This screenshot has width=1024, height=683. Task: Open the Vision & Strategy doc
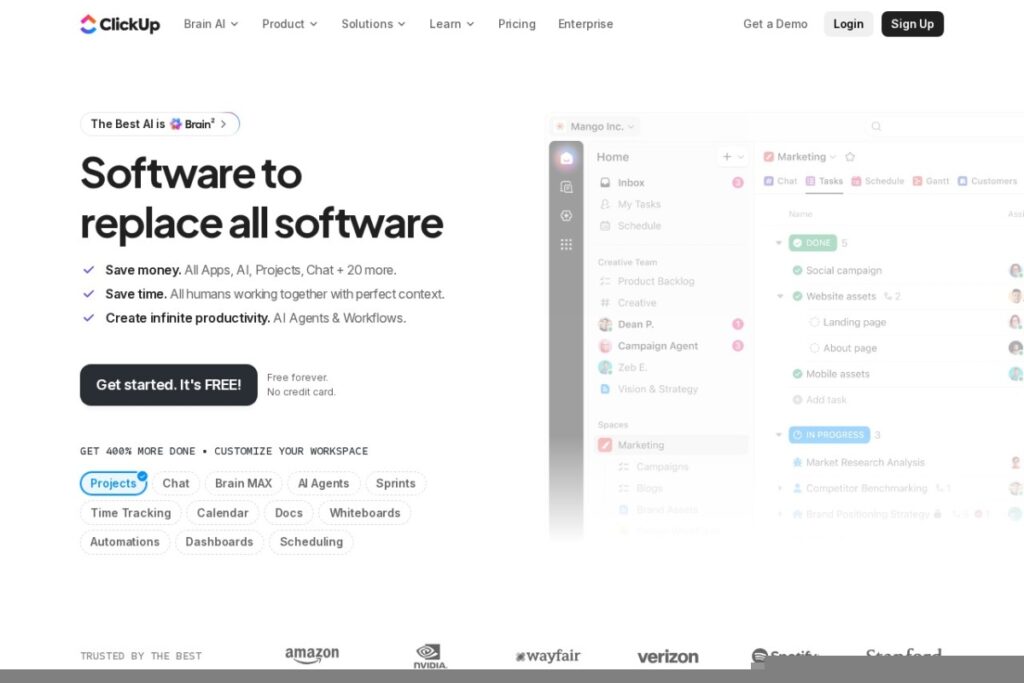click(x=671, y=389)
